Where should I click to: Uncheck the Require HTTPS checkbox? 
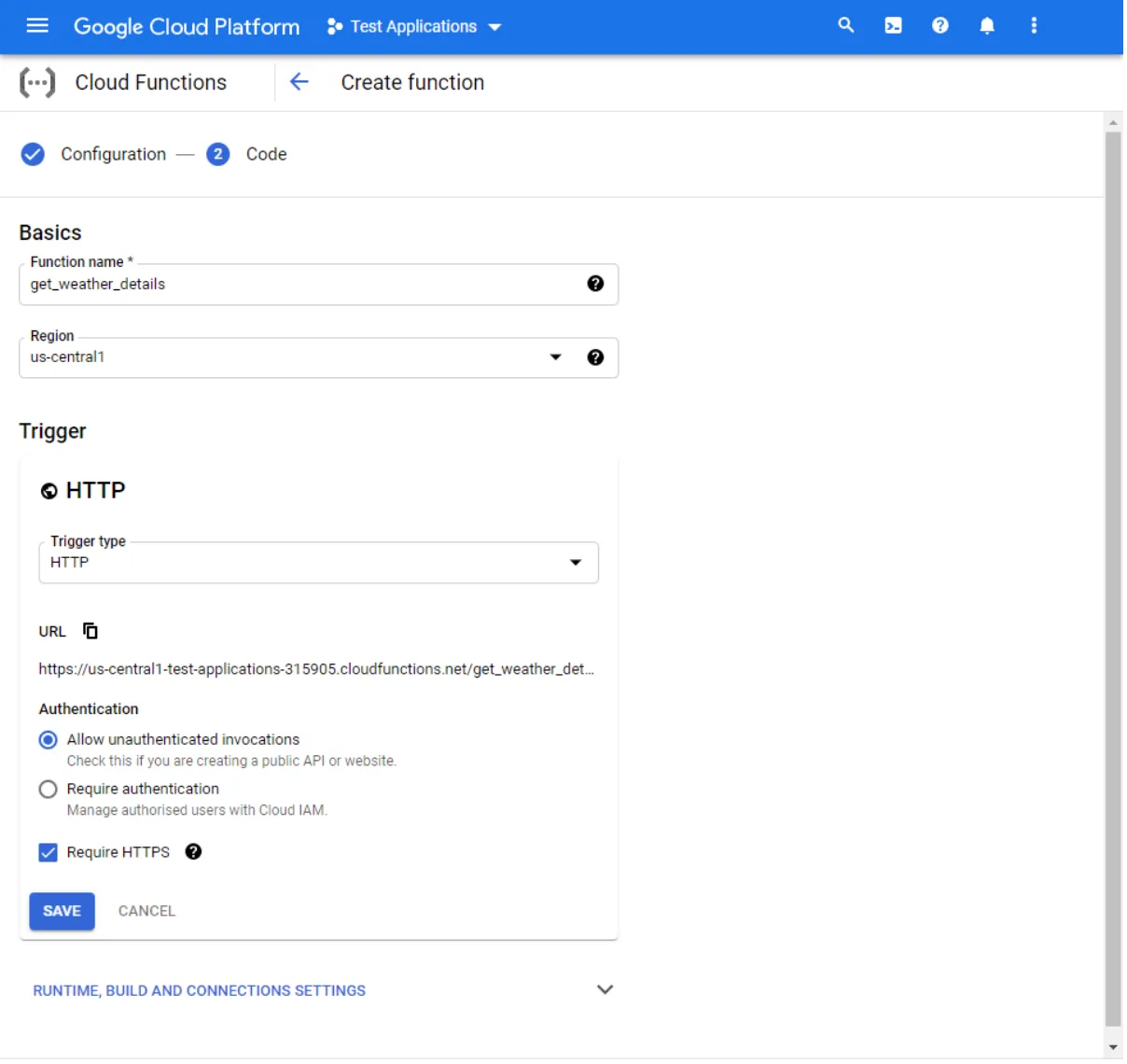pyautogui.click(x=48, y=851)
